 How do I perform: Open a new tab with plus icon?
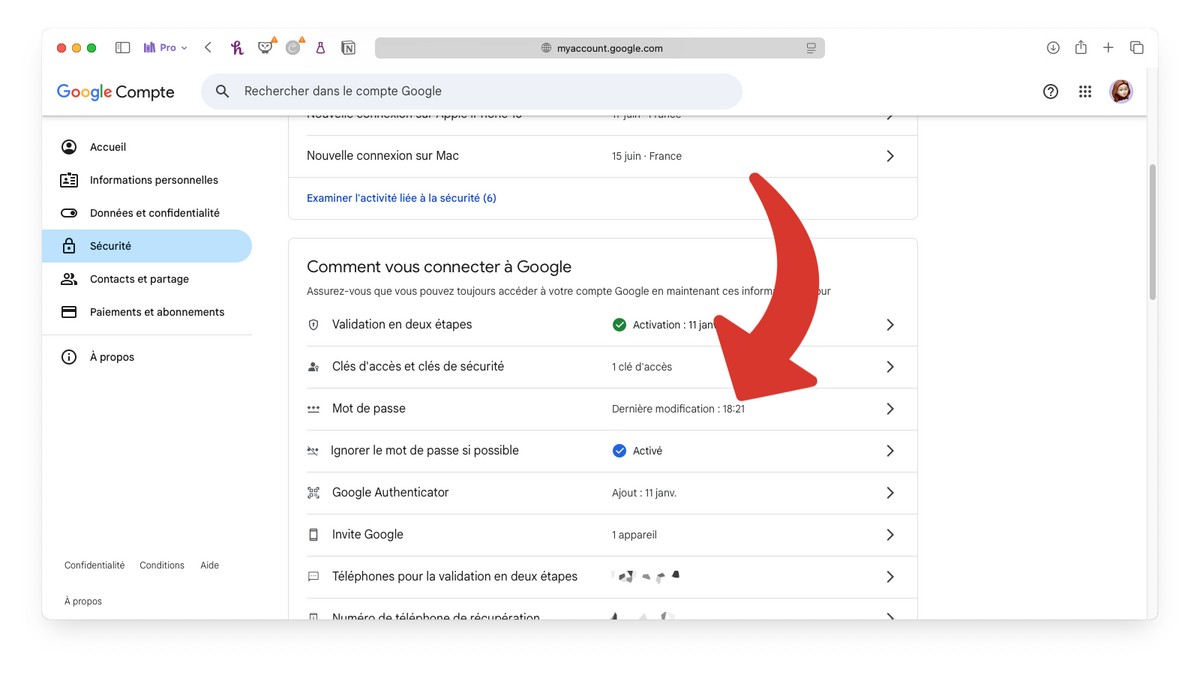(x=1108, y=48)
